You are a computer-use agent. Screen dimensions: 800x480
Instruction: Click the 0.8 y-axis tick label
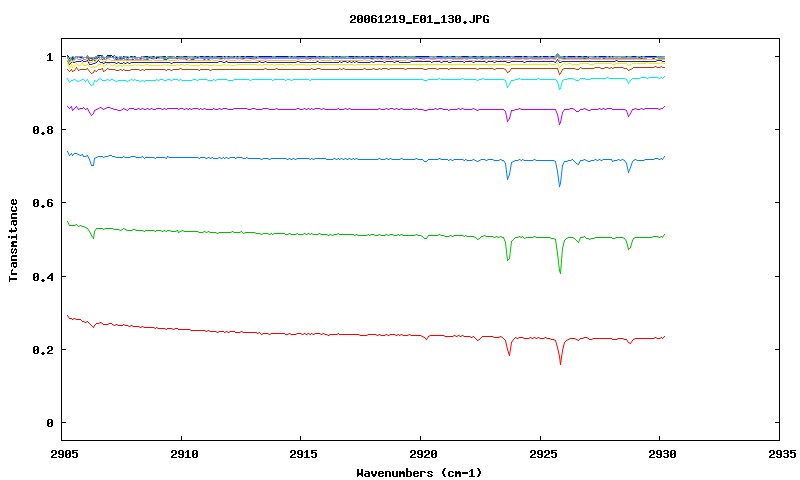point(43,130)
